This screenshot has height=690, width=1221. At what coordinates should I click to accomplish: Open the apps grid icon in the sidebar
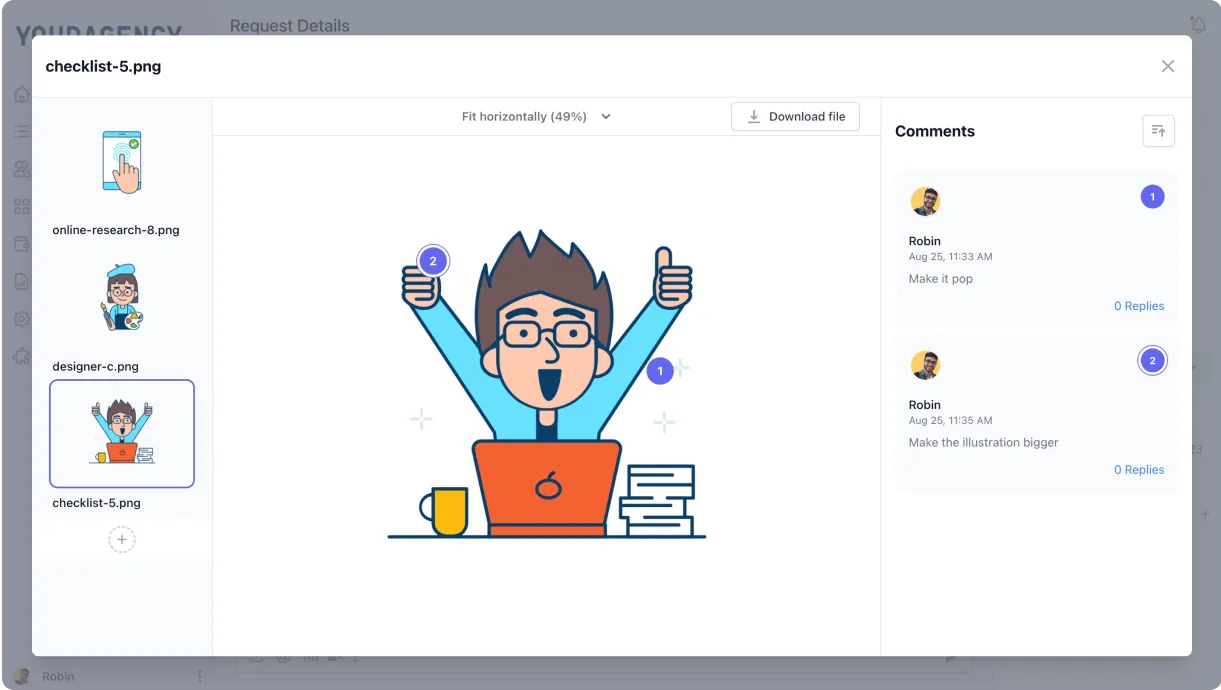tap(22, 206)
